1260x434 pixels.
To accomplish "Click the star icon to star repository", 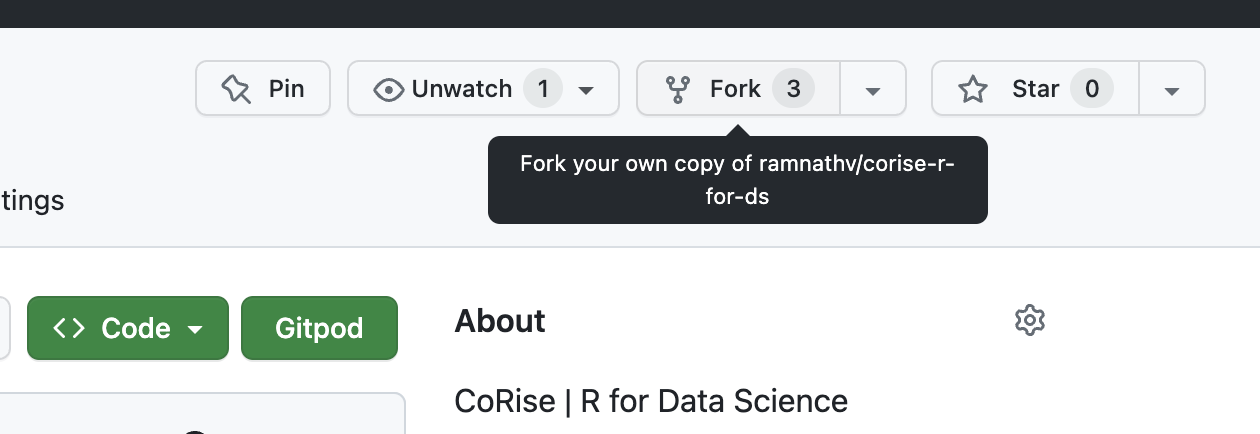I will pos(973,90).
